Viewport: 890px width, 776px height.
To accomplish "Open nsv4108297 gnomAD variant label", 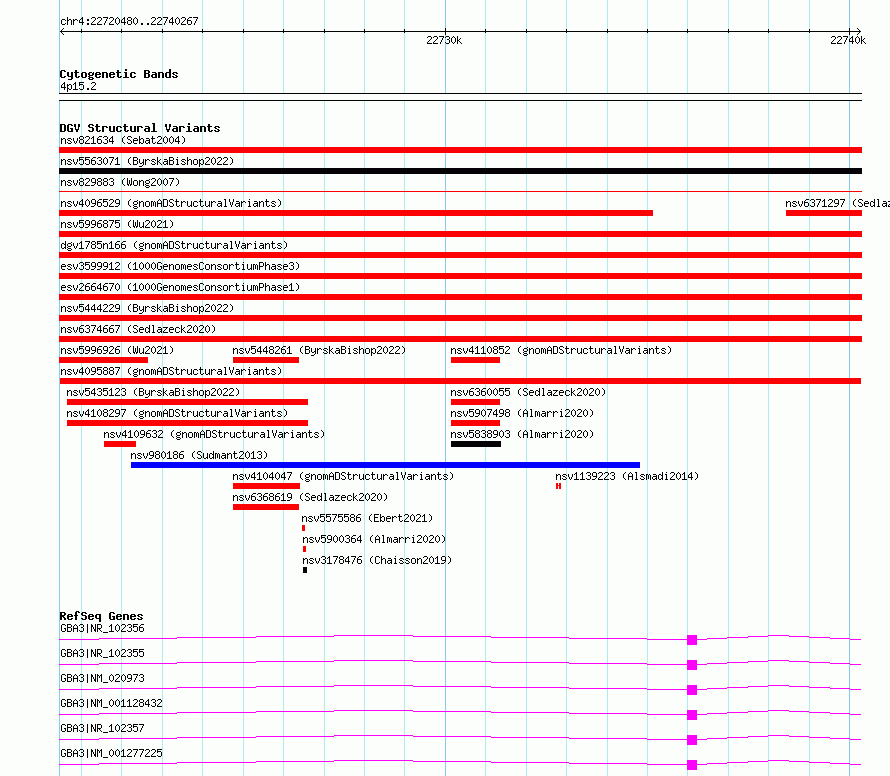I will [177, 413].
